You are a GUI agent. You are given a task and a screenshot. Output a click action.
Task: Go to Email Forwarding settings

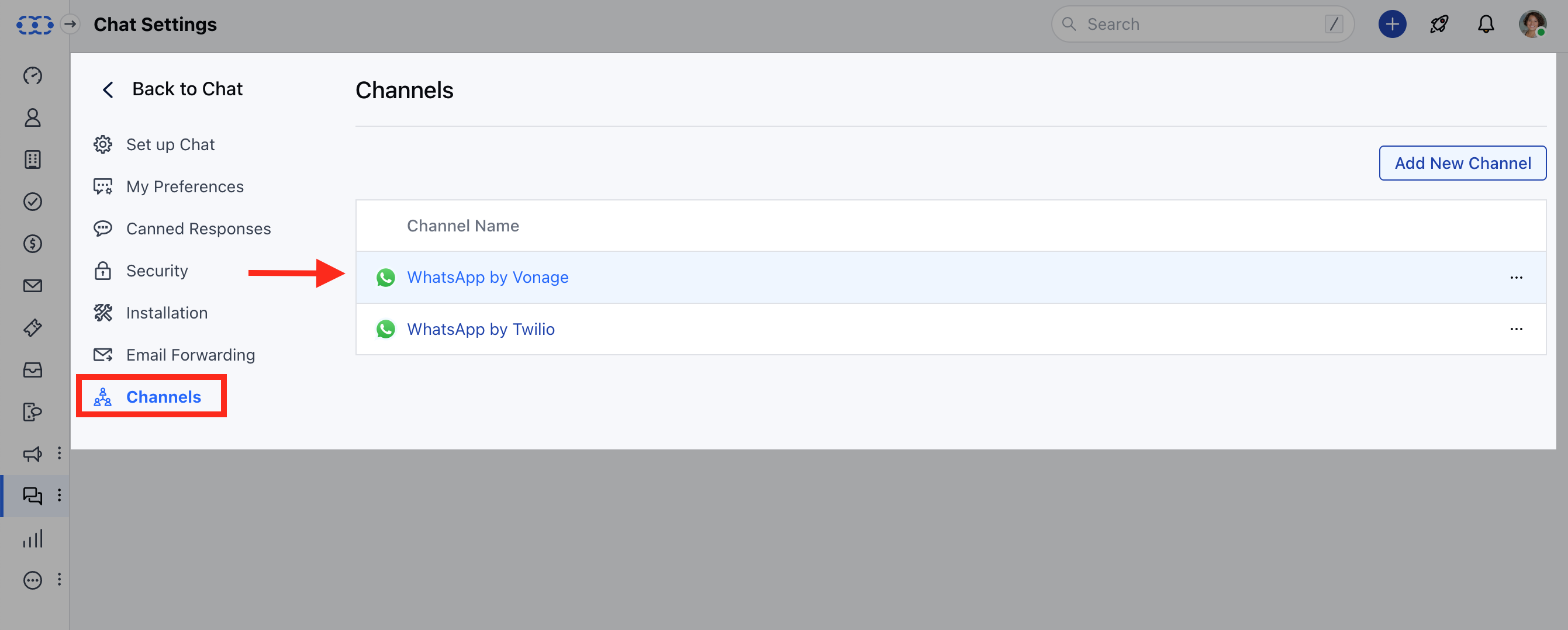190,355
